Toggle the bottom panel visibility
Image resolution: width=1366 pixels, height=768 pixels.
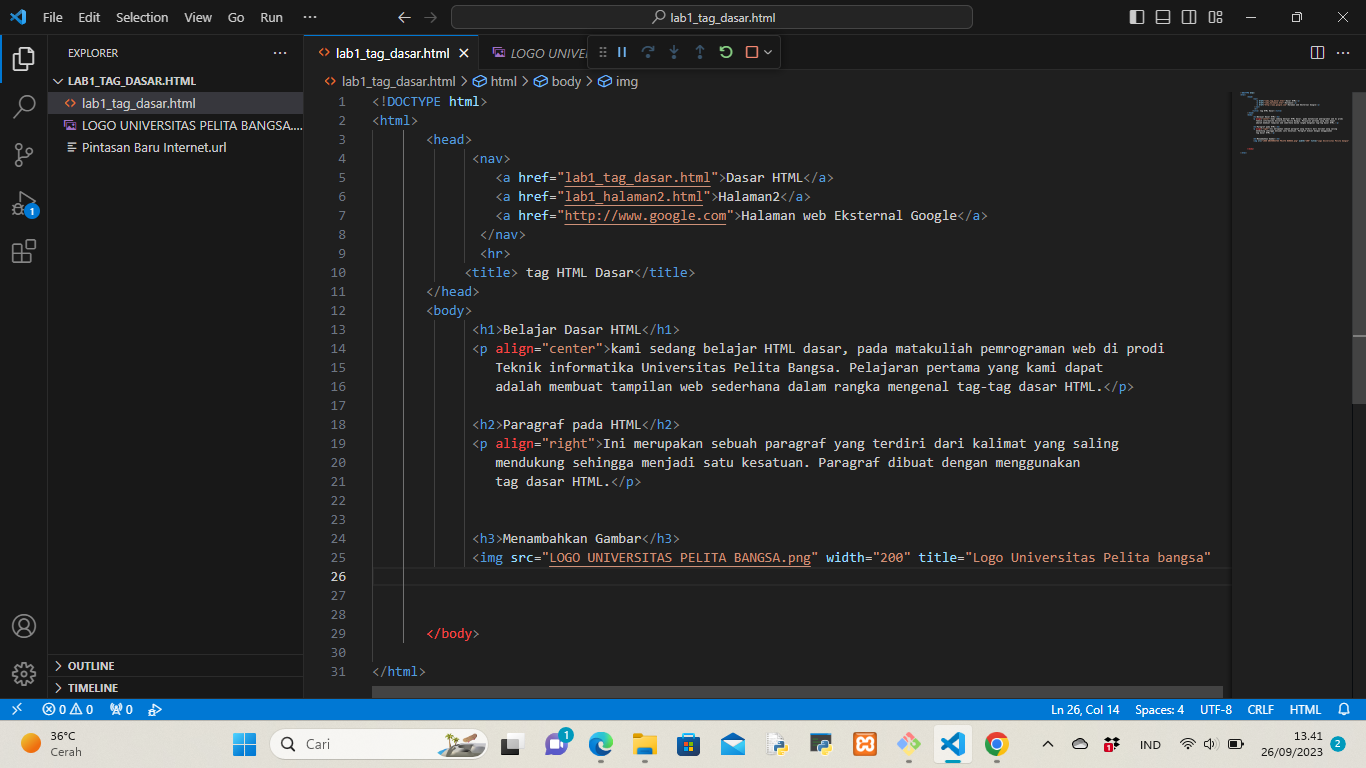(x=1163, y=17)
